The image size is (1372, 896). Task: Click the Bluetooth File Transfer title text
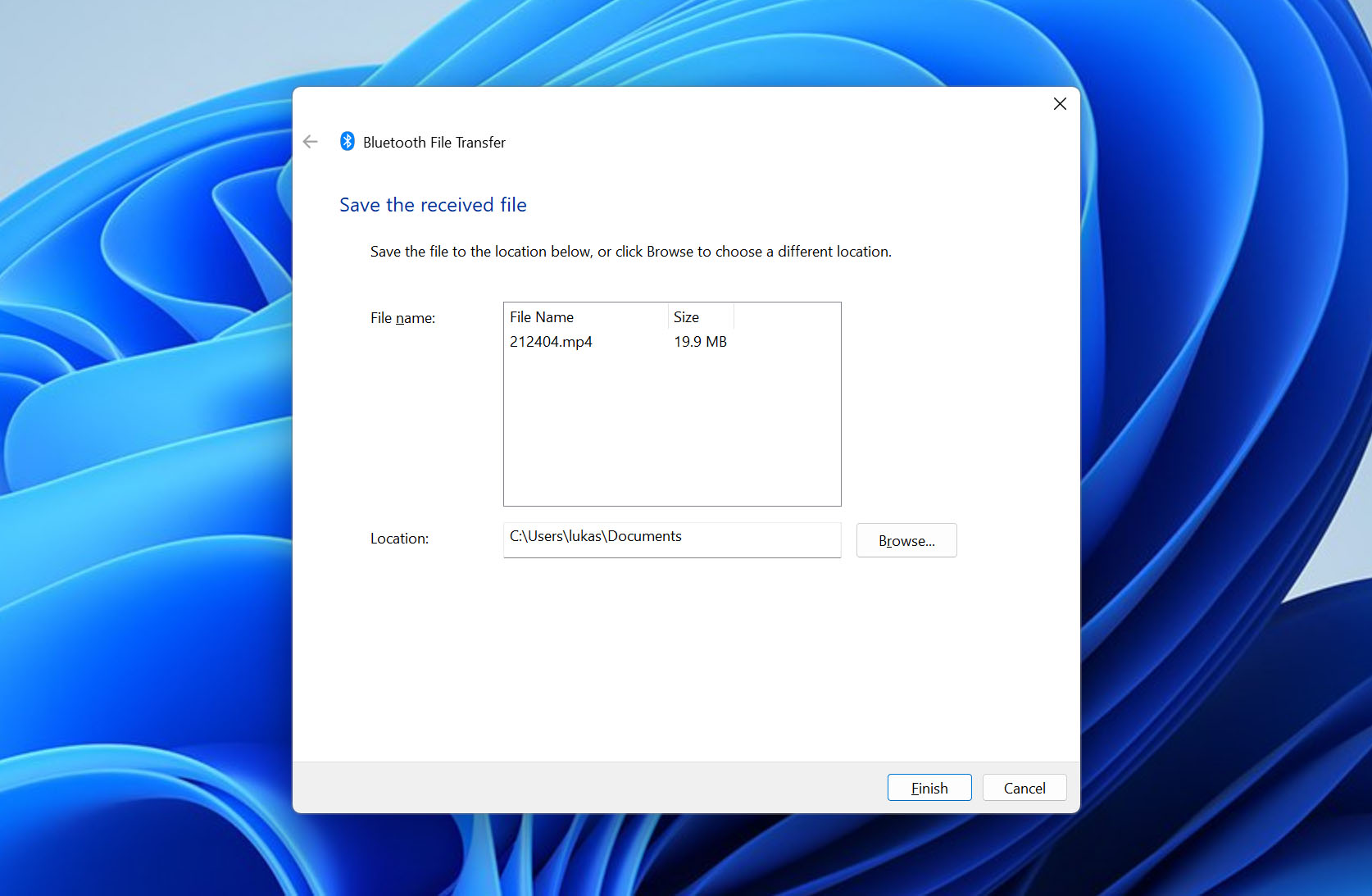coord(433,142)
